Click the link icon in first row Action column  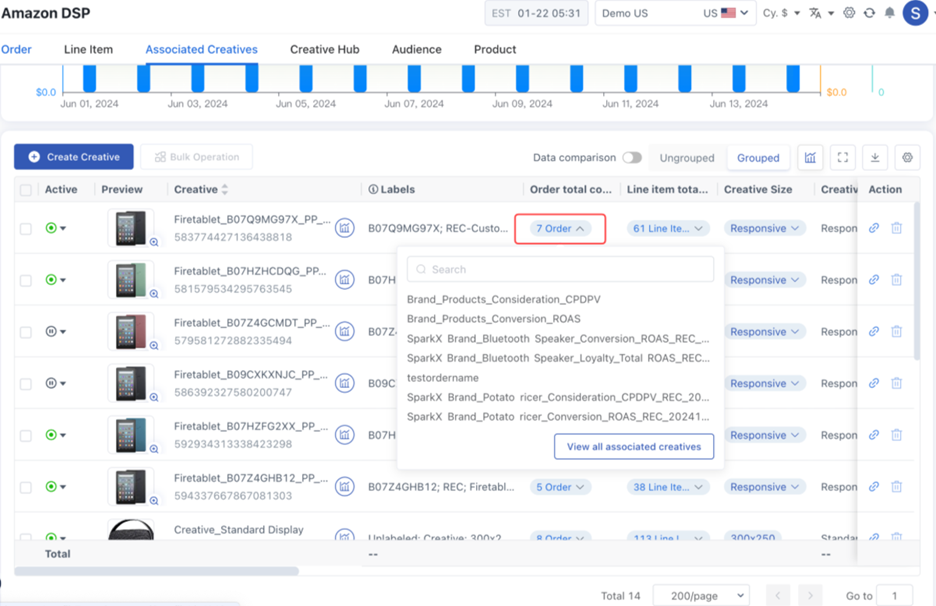874,228
